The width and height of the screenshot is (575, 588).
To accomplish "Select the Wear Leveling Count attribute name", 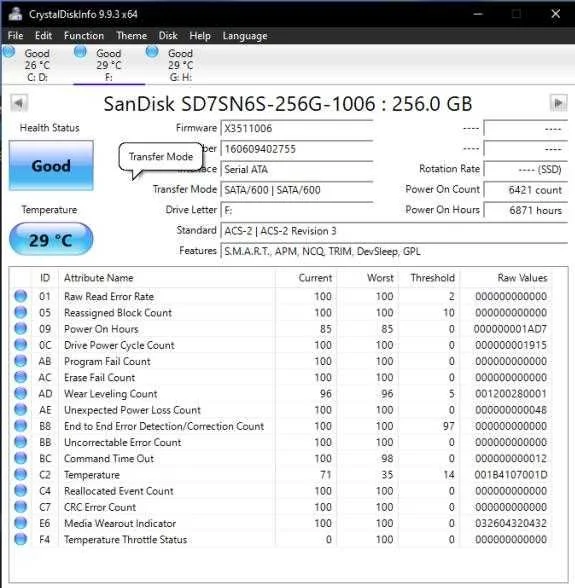I will pyautogui.click(x=110, y=394).
